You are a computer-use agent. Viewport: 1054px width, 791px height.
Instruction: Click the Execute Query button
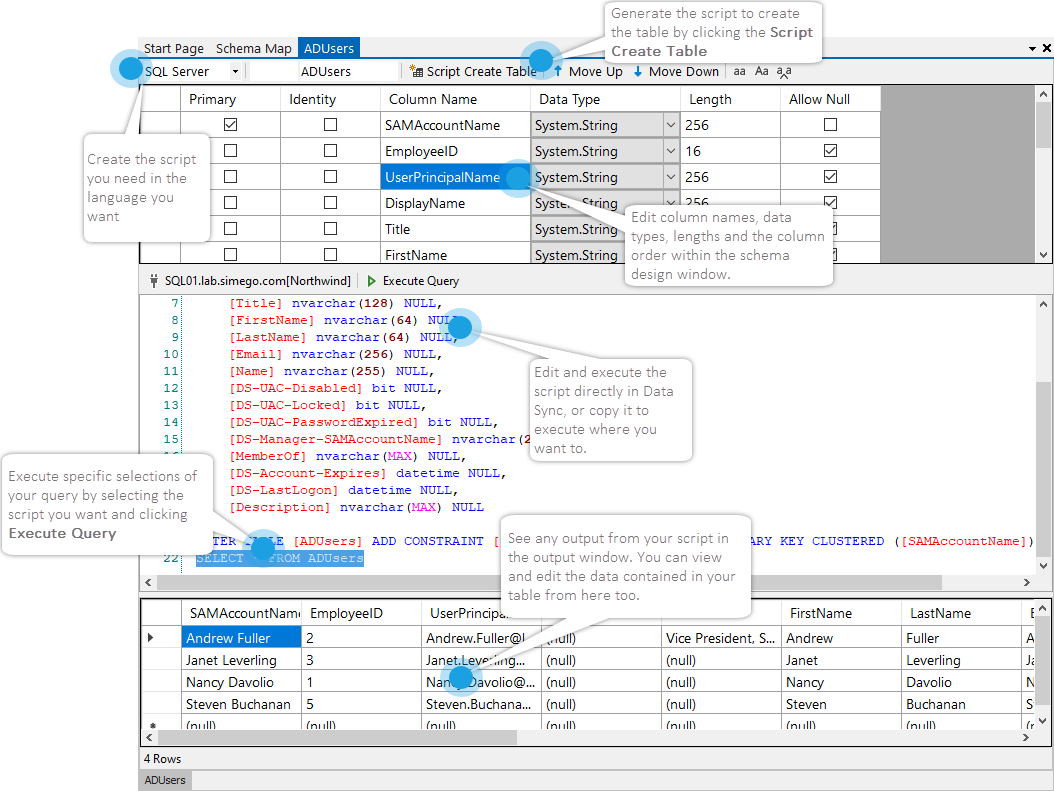pos(413,281)
